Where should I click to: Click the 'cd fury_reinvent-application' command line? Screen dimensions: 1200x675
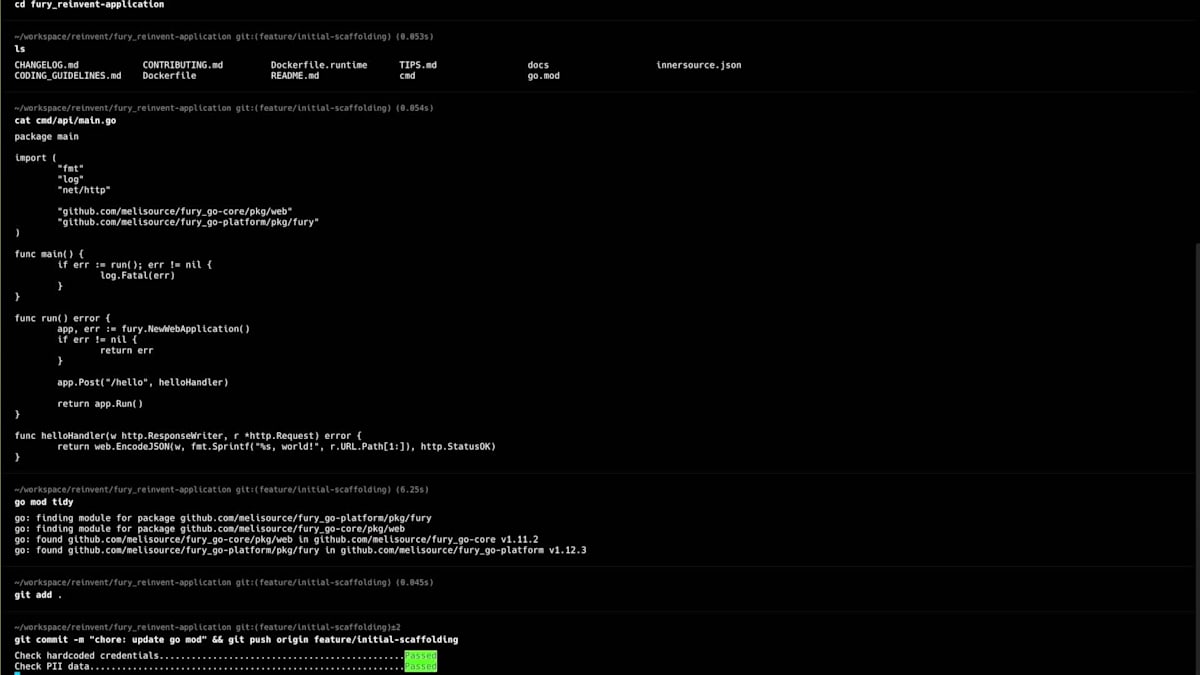(x=89, y=5)
